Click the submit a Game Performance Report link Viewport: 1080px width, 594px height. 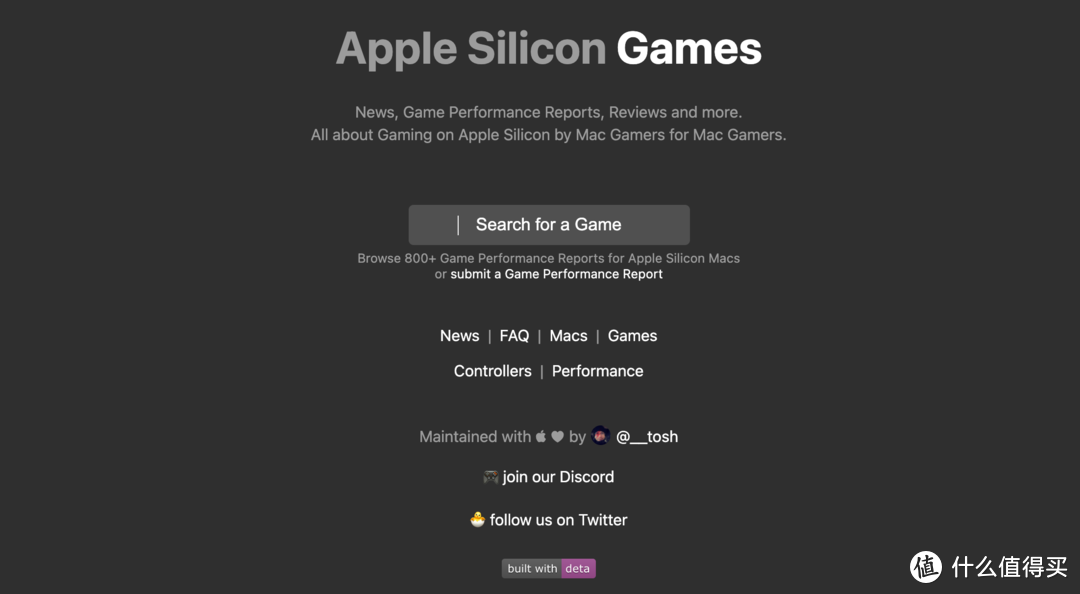556,273
